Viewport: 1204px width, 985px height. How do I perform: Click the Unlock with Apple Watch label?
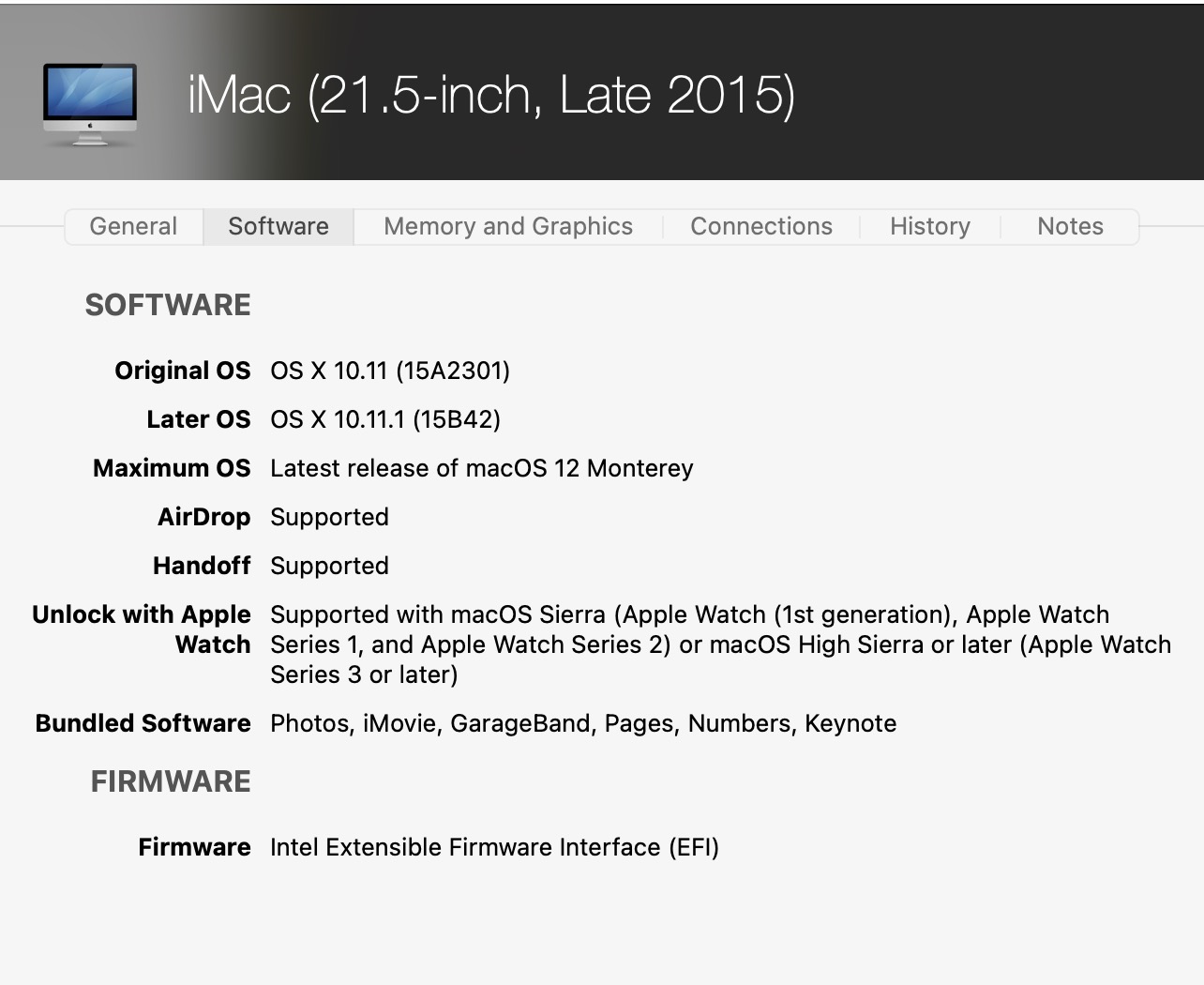pyautogui.click(x=142, y=629)
